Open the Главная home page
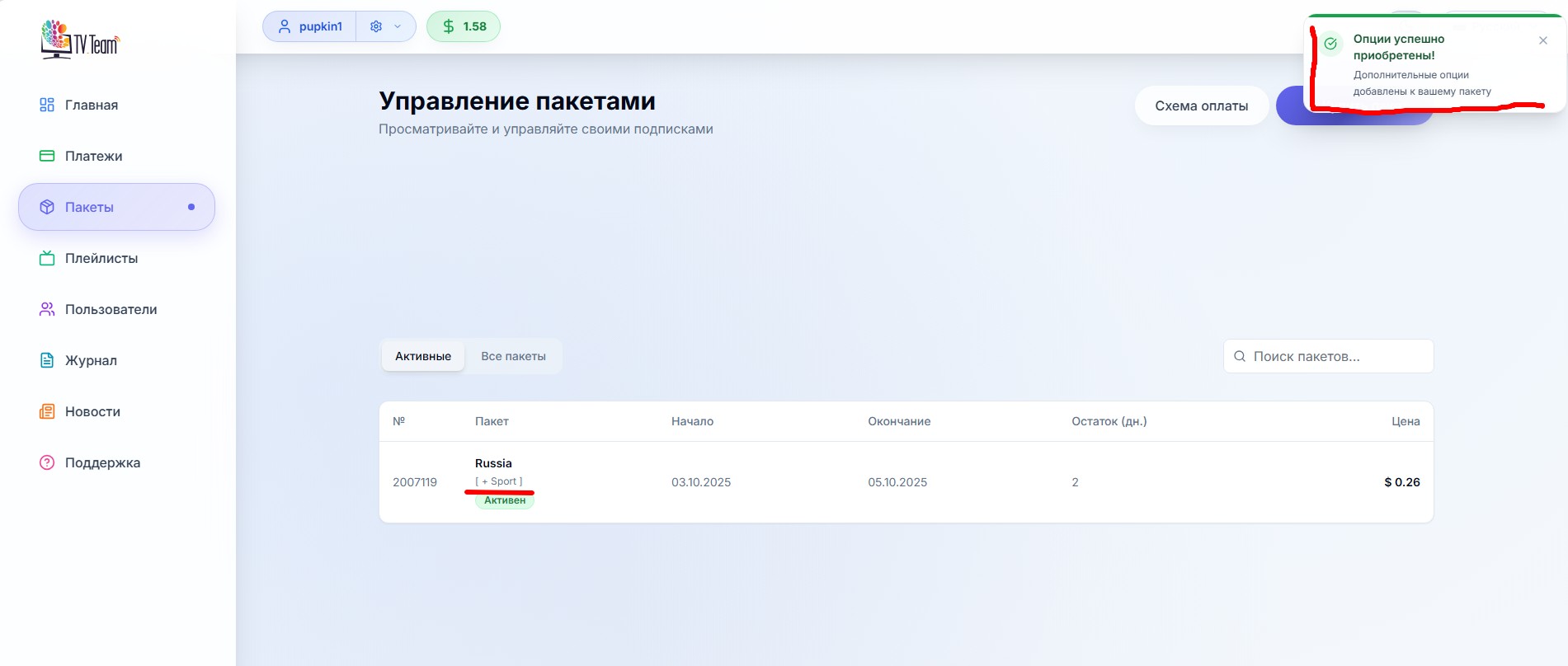Image resolution: width=1568 pixels, height=666 pixels. pos(91,105)
